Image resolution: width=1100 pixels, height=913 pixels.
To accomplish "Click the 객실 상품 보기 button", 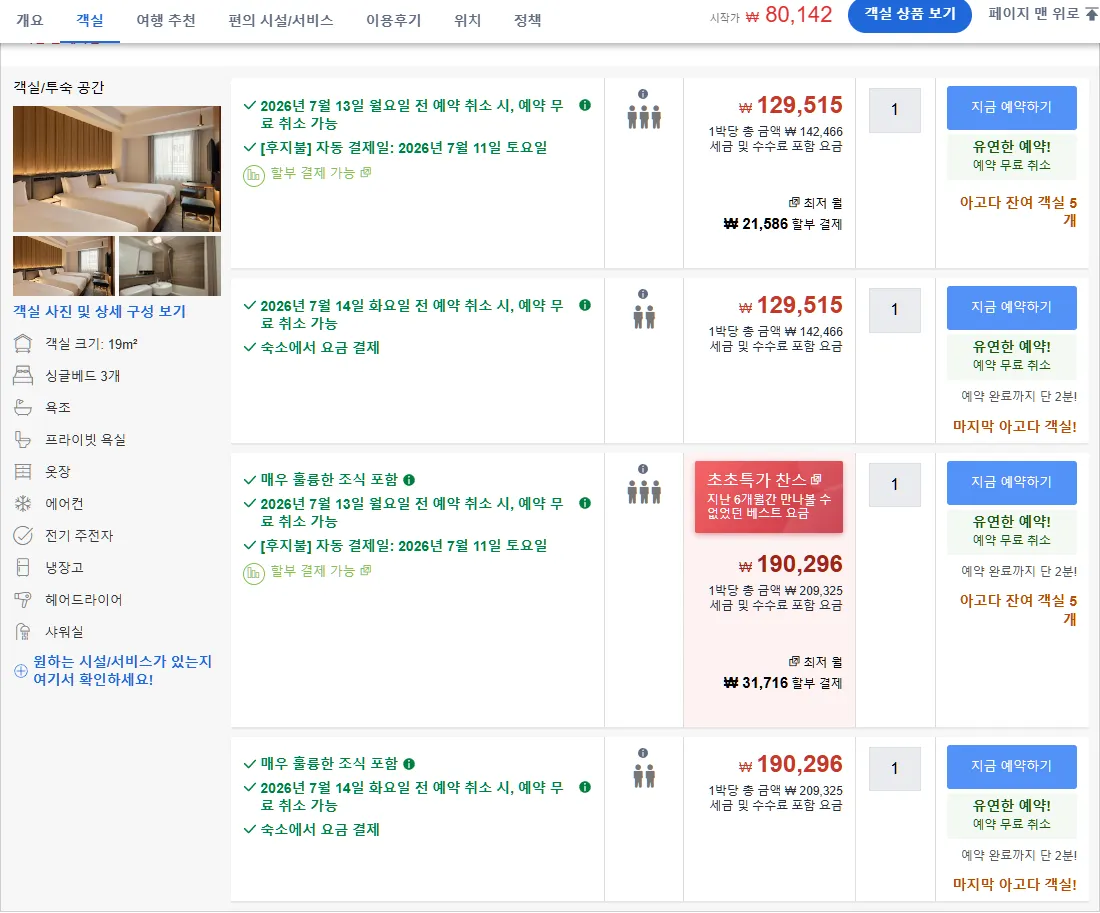I will [x=909, y=14].
